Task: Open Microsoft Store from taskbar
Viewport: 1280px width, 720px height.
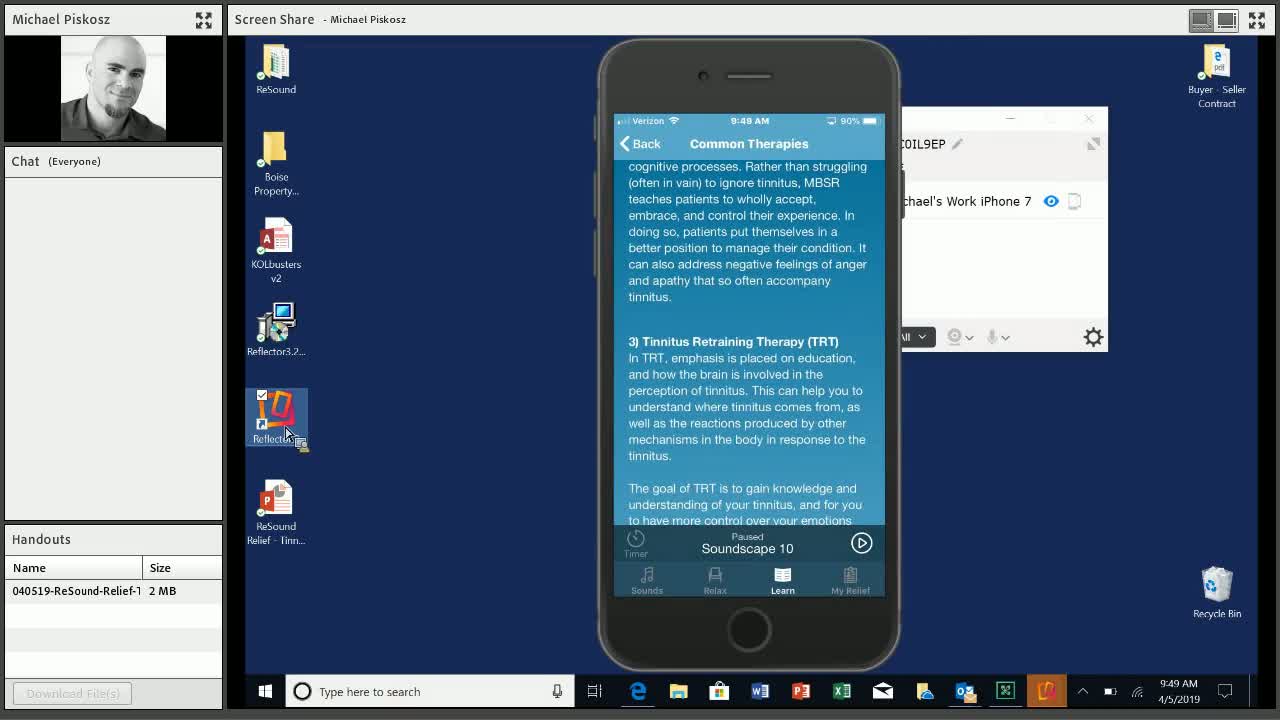Action: tap(719, 691)
